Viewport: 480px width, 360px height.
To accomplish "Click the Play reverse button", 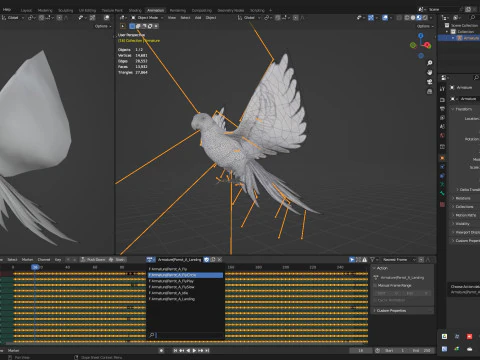I will click(188, 350).
